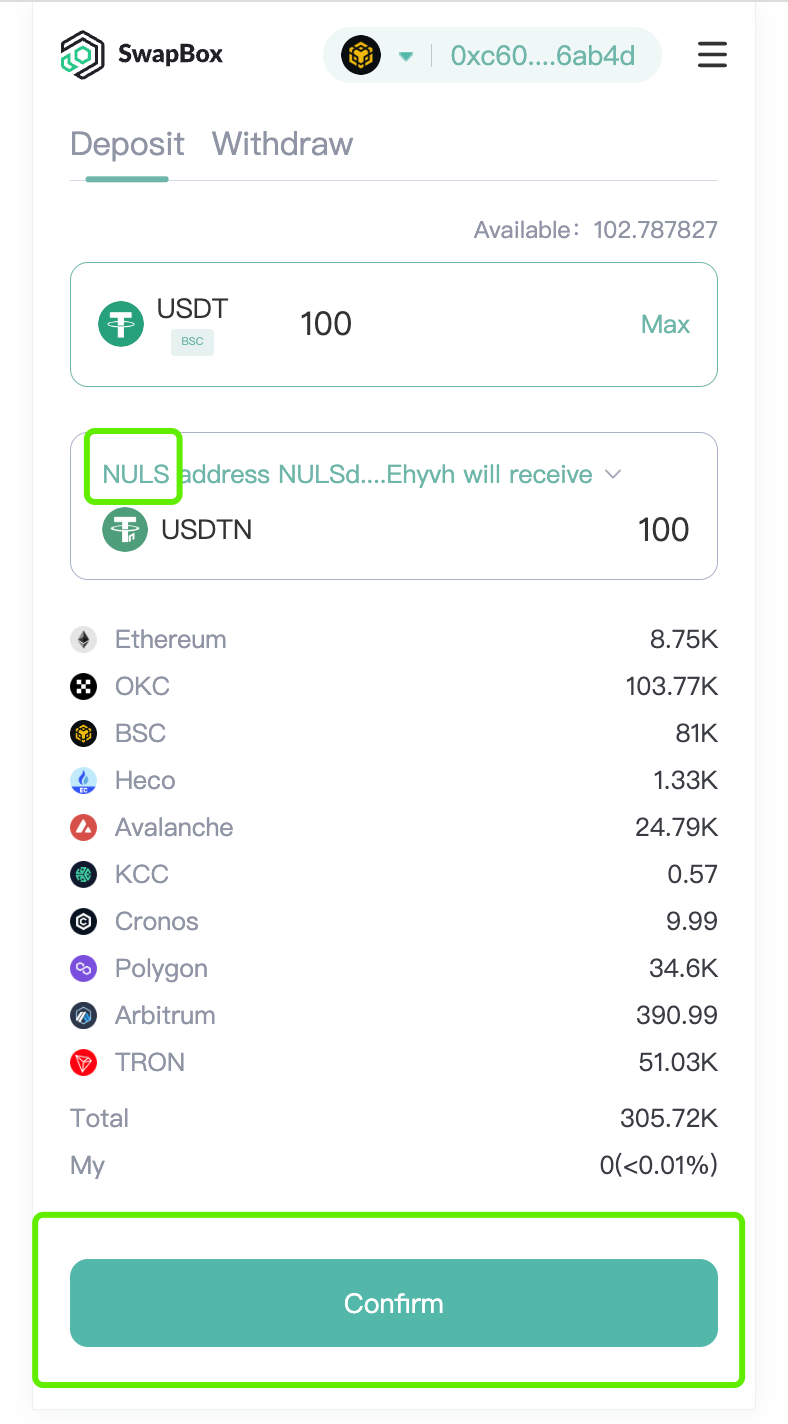This screenshot has width=788, height=1424.
Task: Click the Ethereum chain icon
Action: (x=83, y=639)
